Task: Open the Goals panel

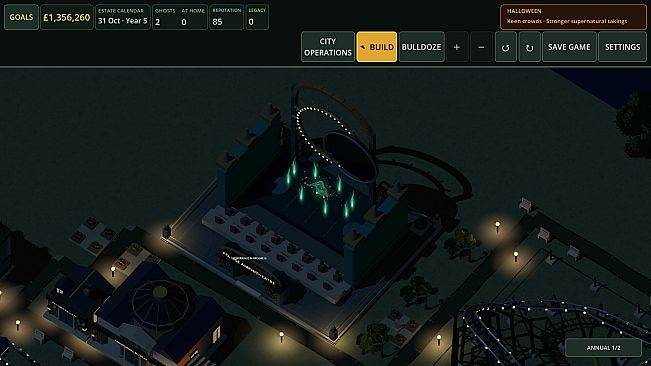Action: [x=21, y=17]
